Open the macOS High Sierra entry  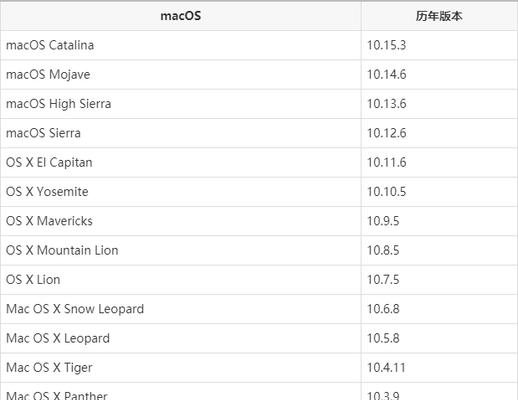coord(59,104)
